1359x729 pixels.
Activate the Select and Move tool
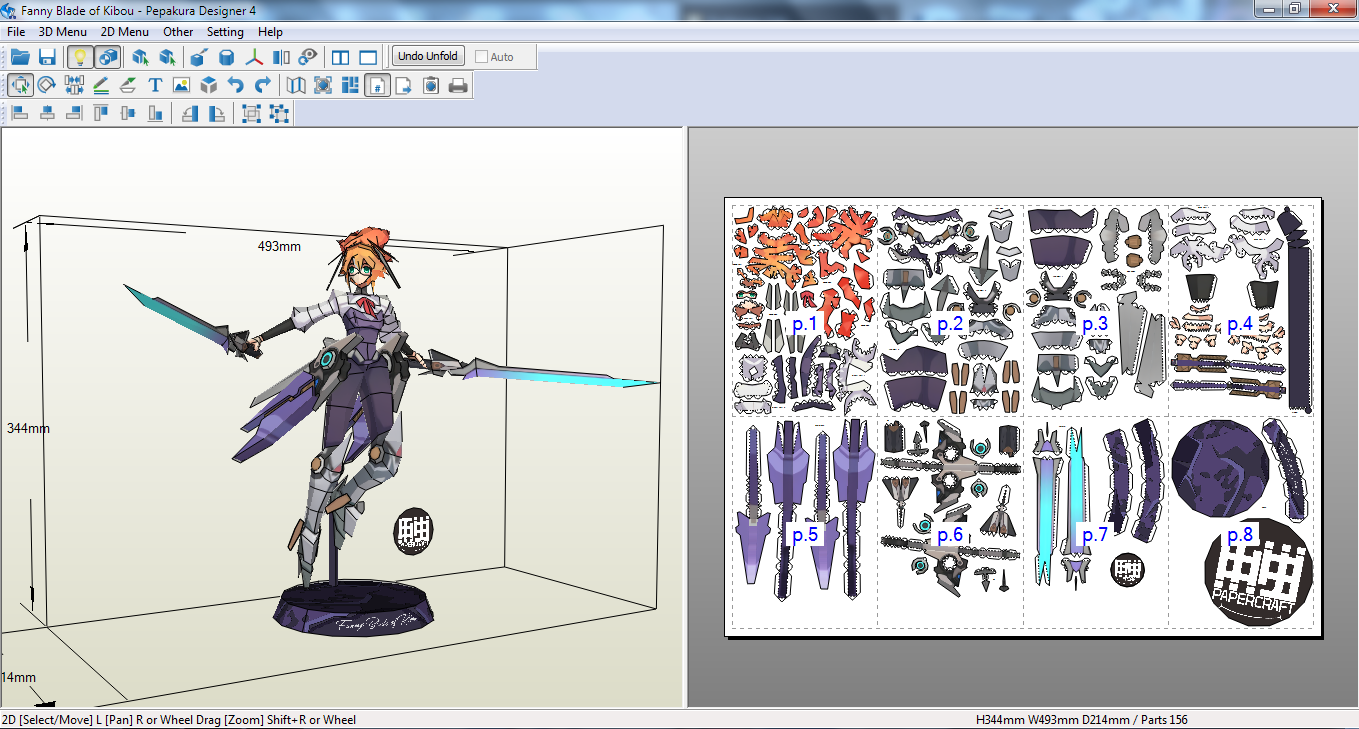20,85
